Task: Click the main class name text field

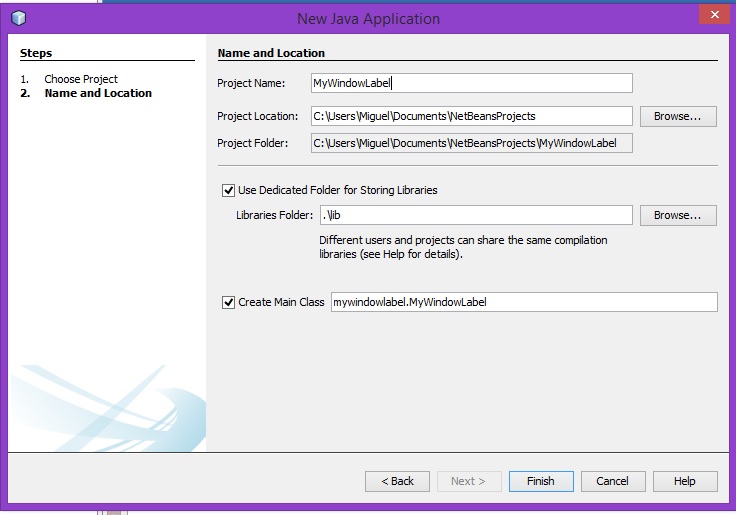Action: pos(523,301)
